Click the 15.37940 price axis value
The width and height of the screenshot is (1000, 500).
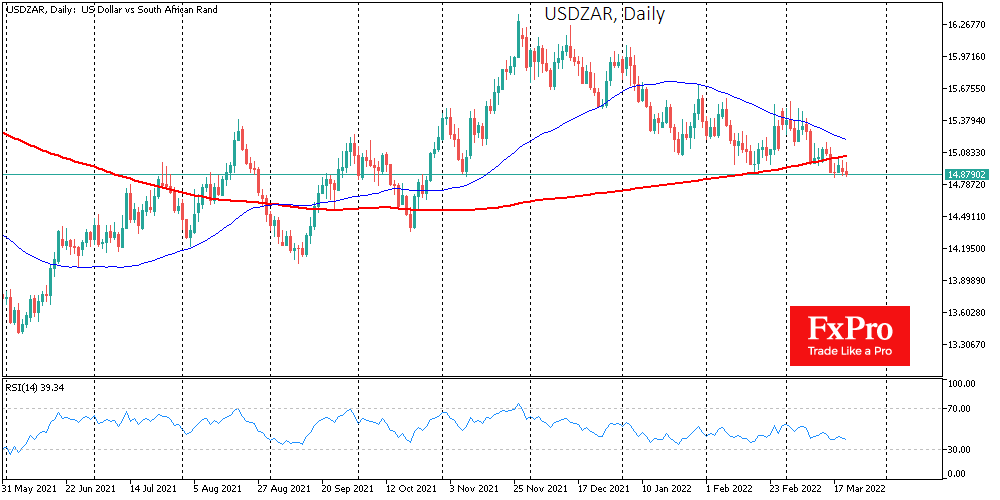click(967, 121)
